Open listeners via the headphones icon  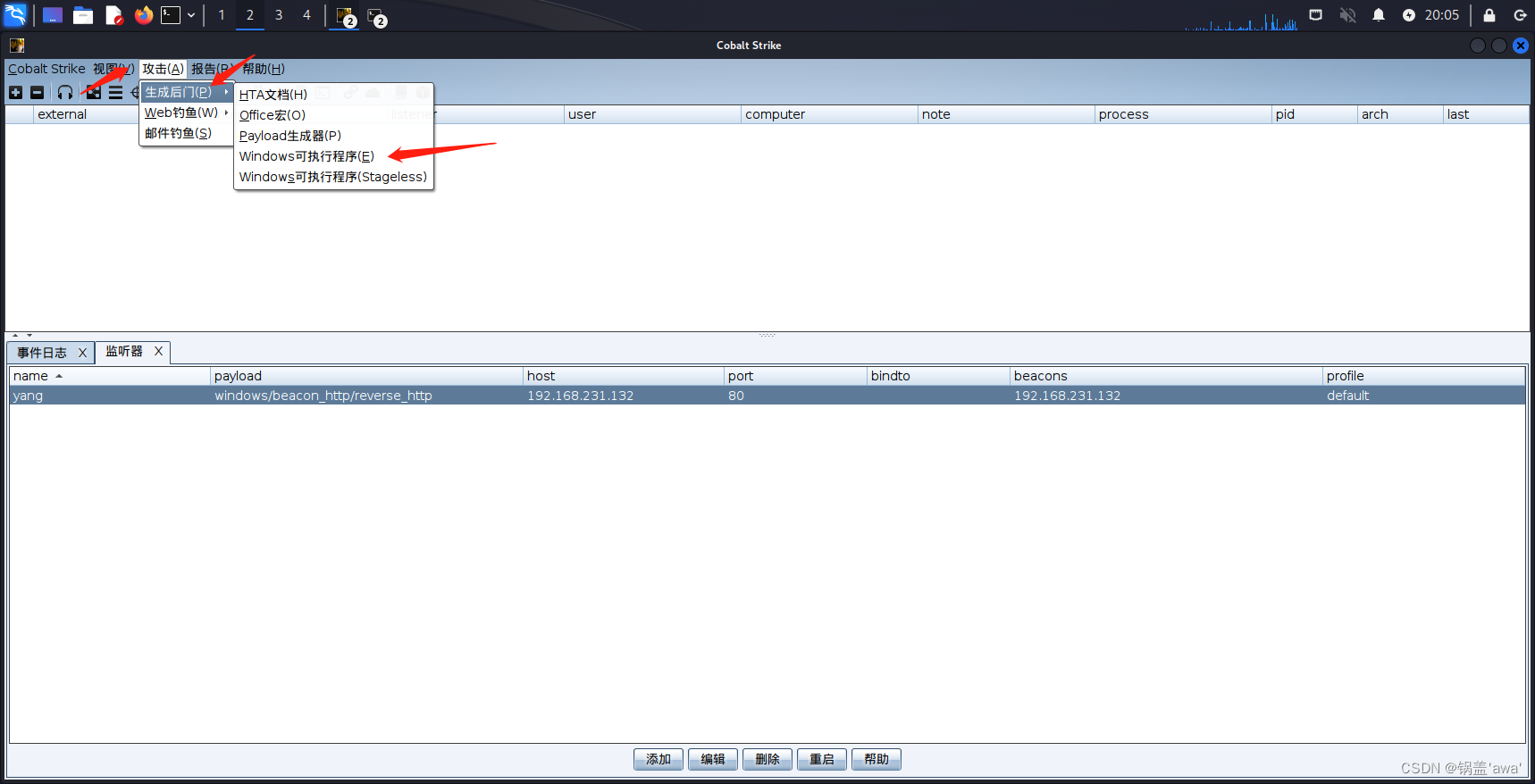tap(65, 93)
